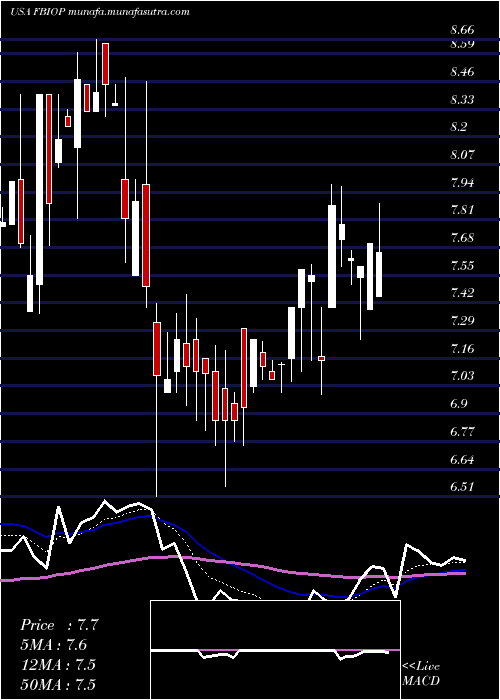Screen dimensions: 500x700
Task: Click the '5MA : 7.6' readout
Action: pos(54,645)
